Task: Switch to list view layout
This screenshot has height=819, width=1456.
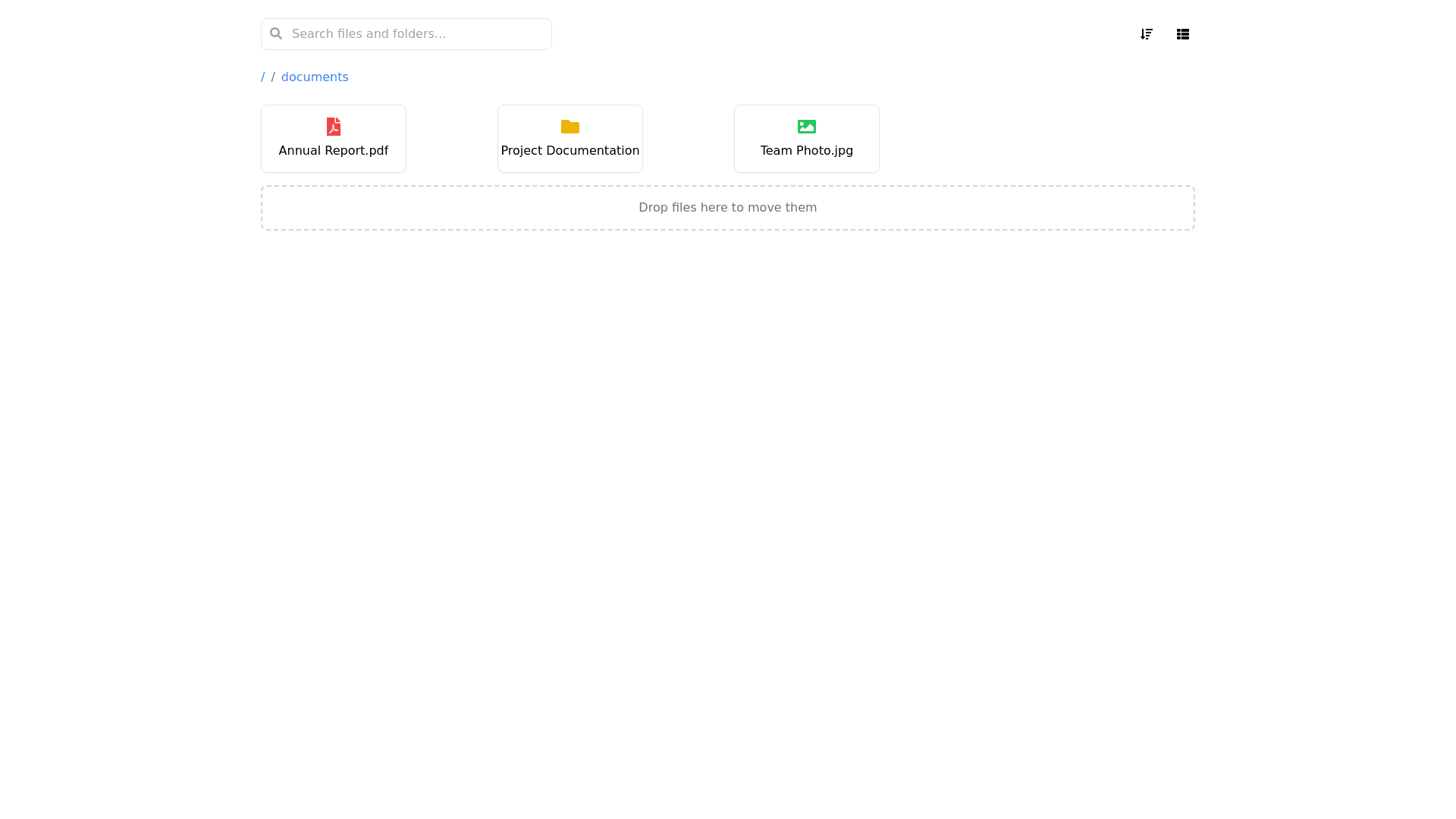Action: click(1182, 34)
